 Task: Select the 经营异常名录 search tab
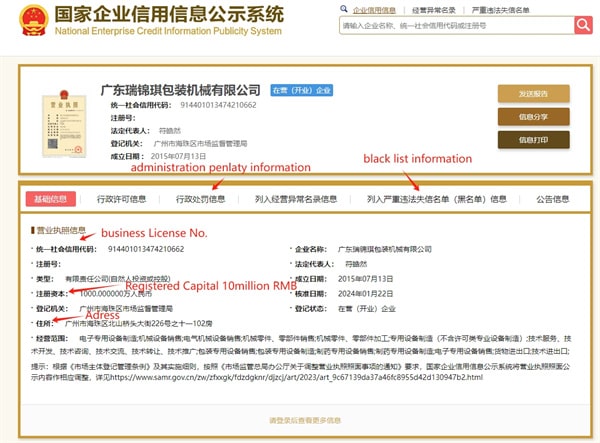point(434,10)
